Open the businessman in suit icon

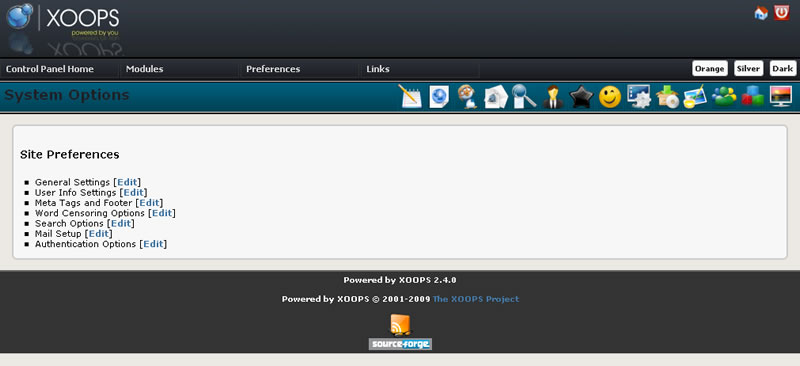pos(553,96)
